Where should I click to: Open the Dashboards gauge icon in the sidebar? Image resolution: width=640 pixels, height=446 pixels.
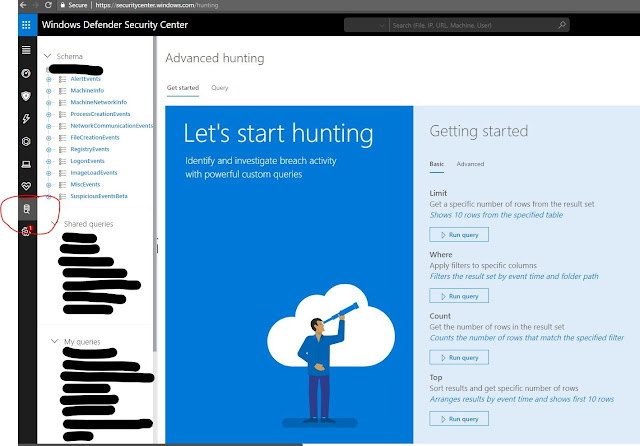26,73
